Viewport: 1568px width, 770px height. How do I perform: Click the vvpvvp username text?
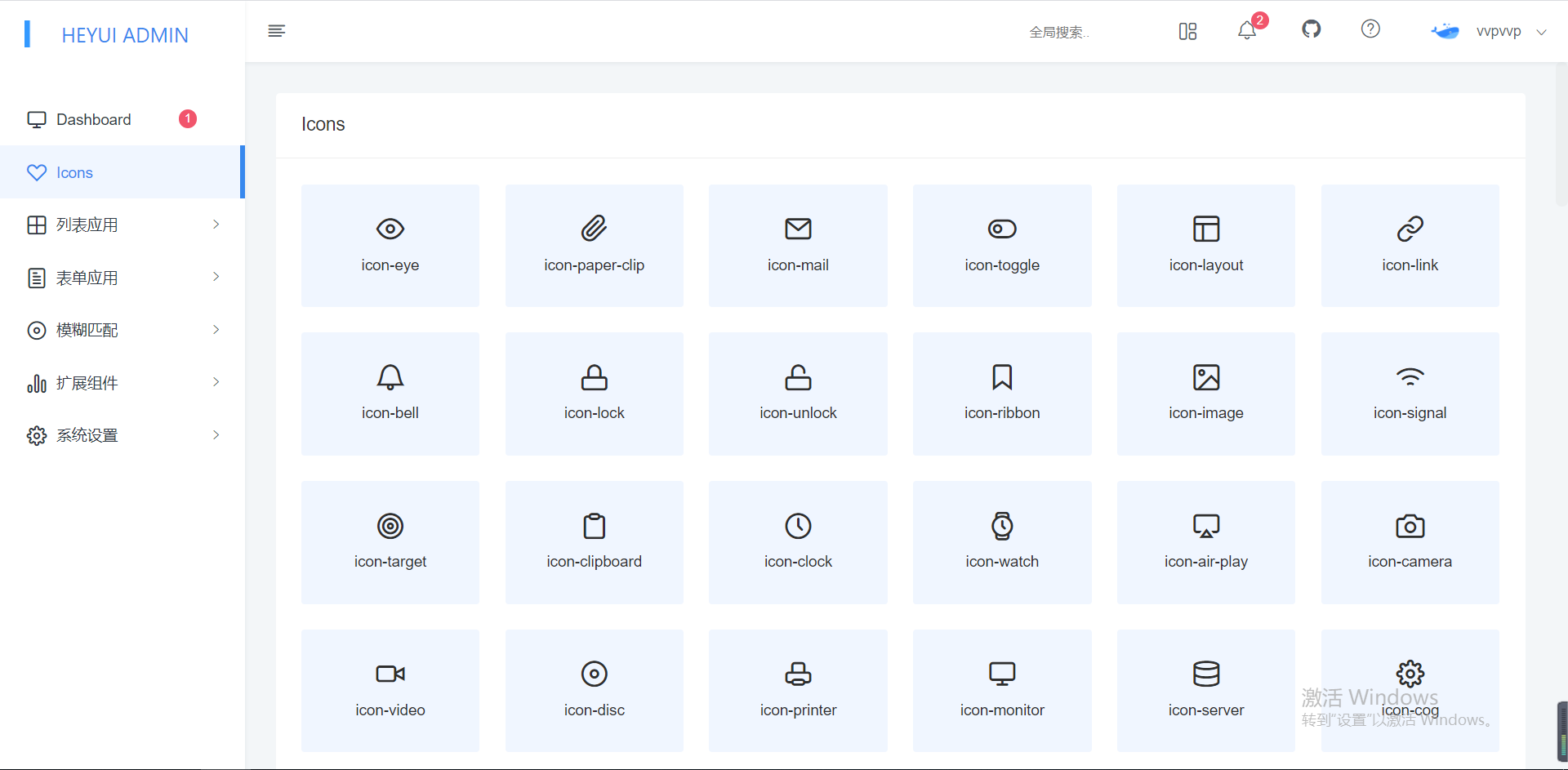click(x=1499, y=32)
